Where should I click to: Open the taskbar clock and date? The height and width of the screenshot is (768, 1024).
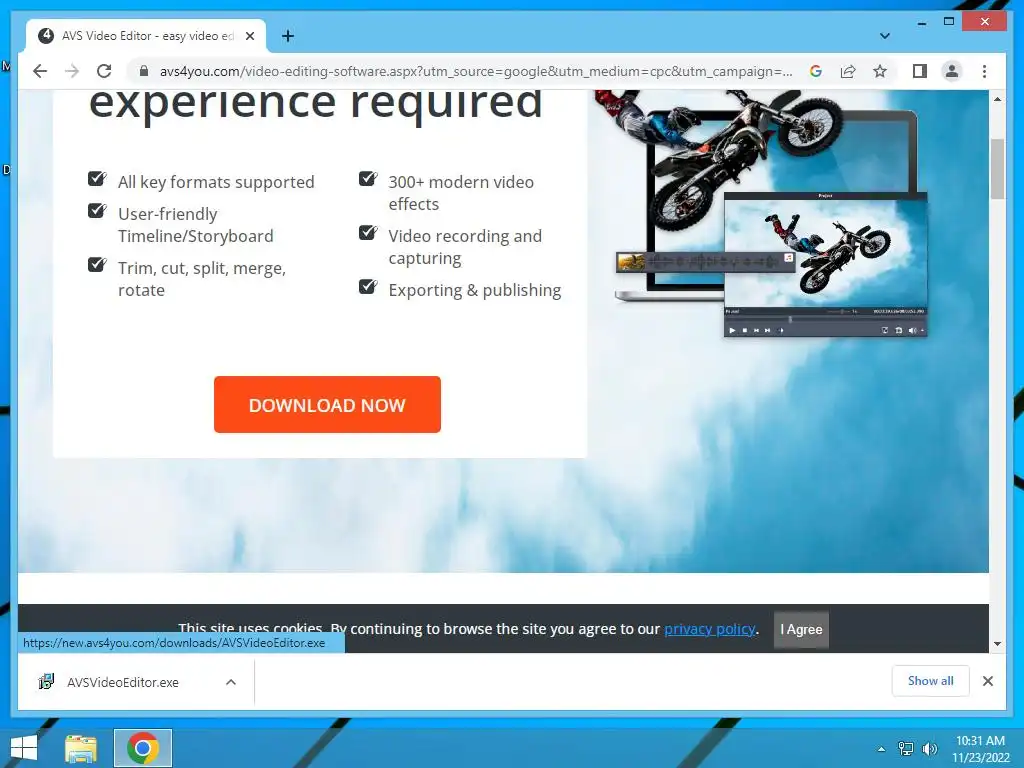coord(980,749)
